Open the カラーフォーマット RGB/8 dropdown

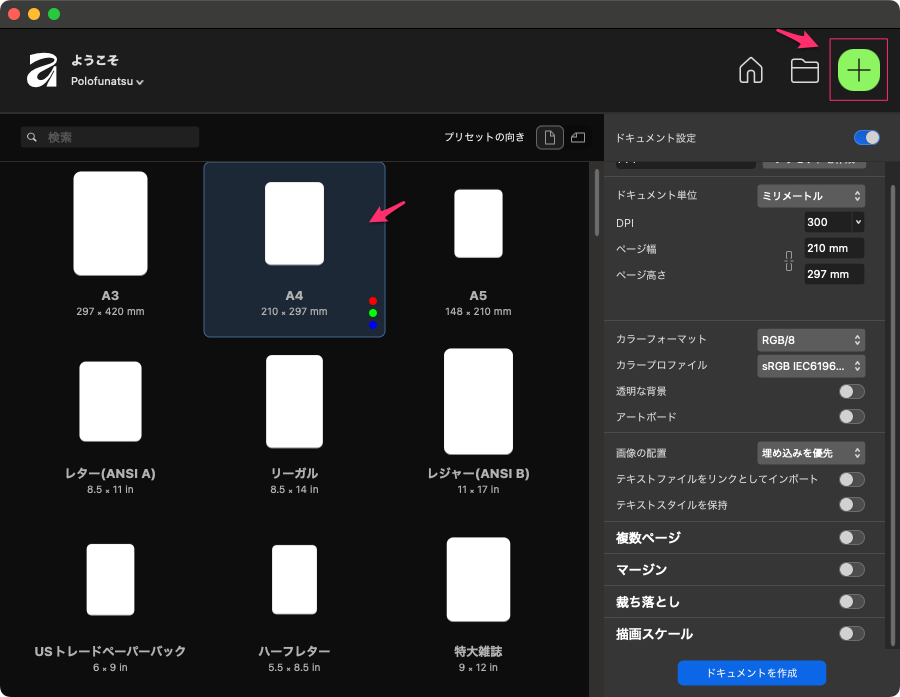tap(810, 340)
